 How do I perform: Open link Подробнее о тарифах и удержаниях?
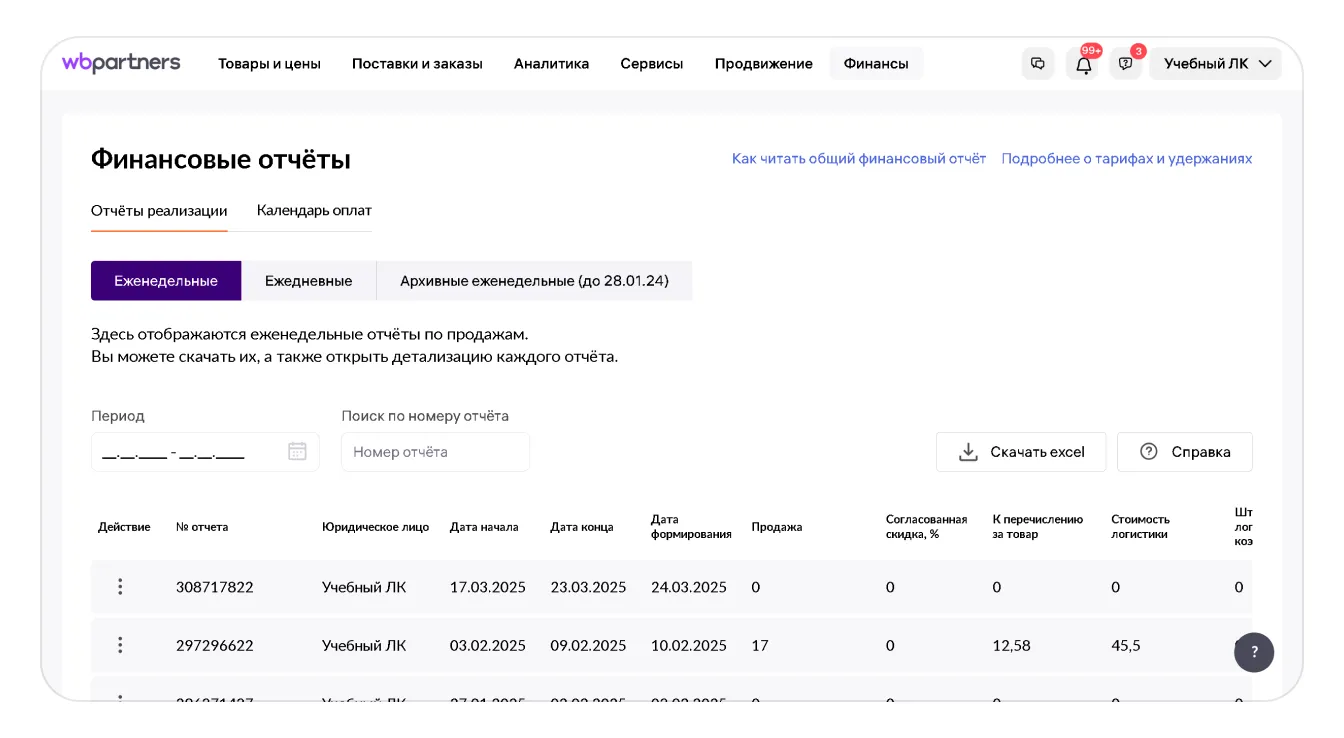click(1127, 159)
